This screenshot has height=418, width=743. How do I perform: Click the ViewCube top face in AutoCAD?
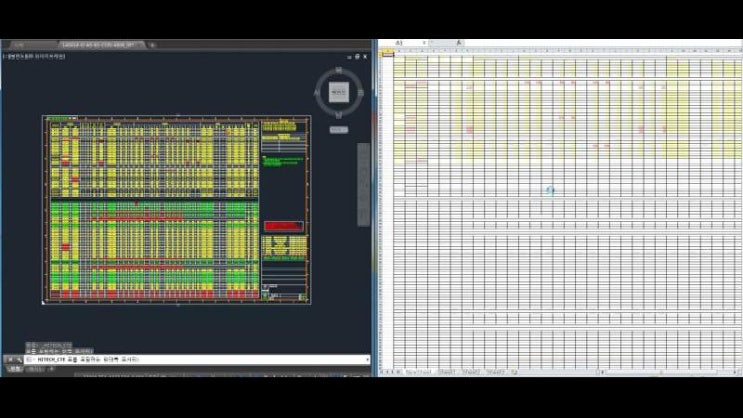[x=339, y=92]
